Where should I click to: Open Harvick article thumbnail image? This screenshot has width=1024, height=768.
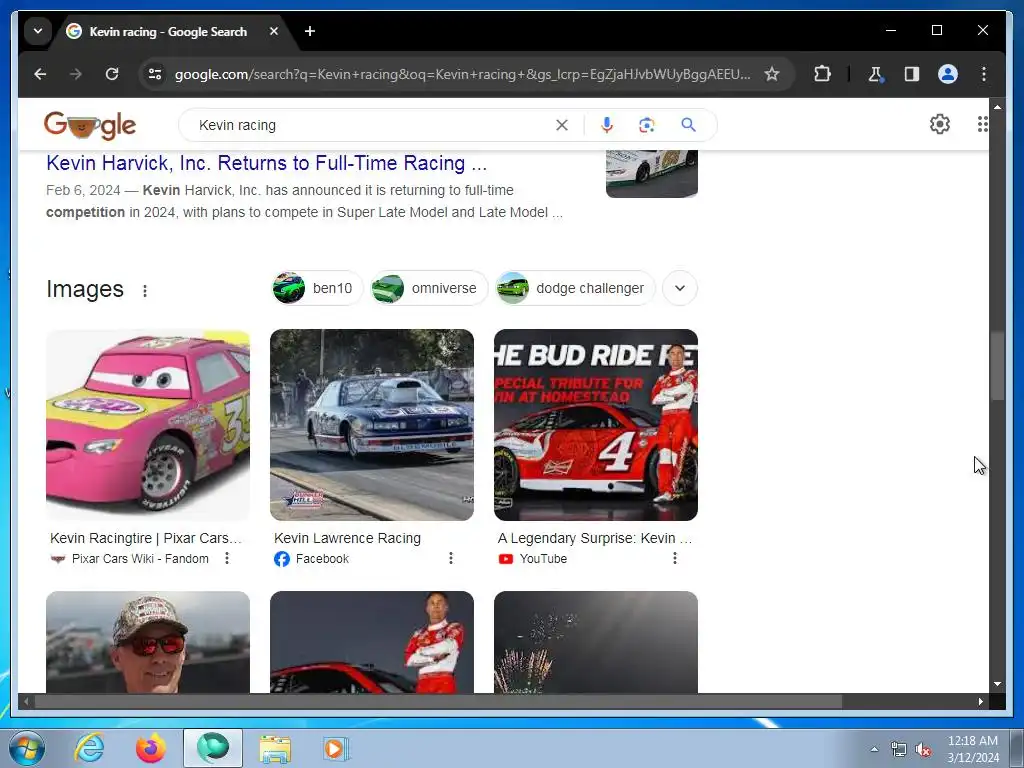coord(652,174)
